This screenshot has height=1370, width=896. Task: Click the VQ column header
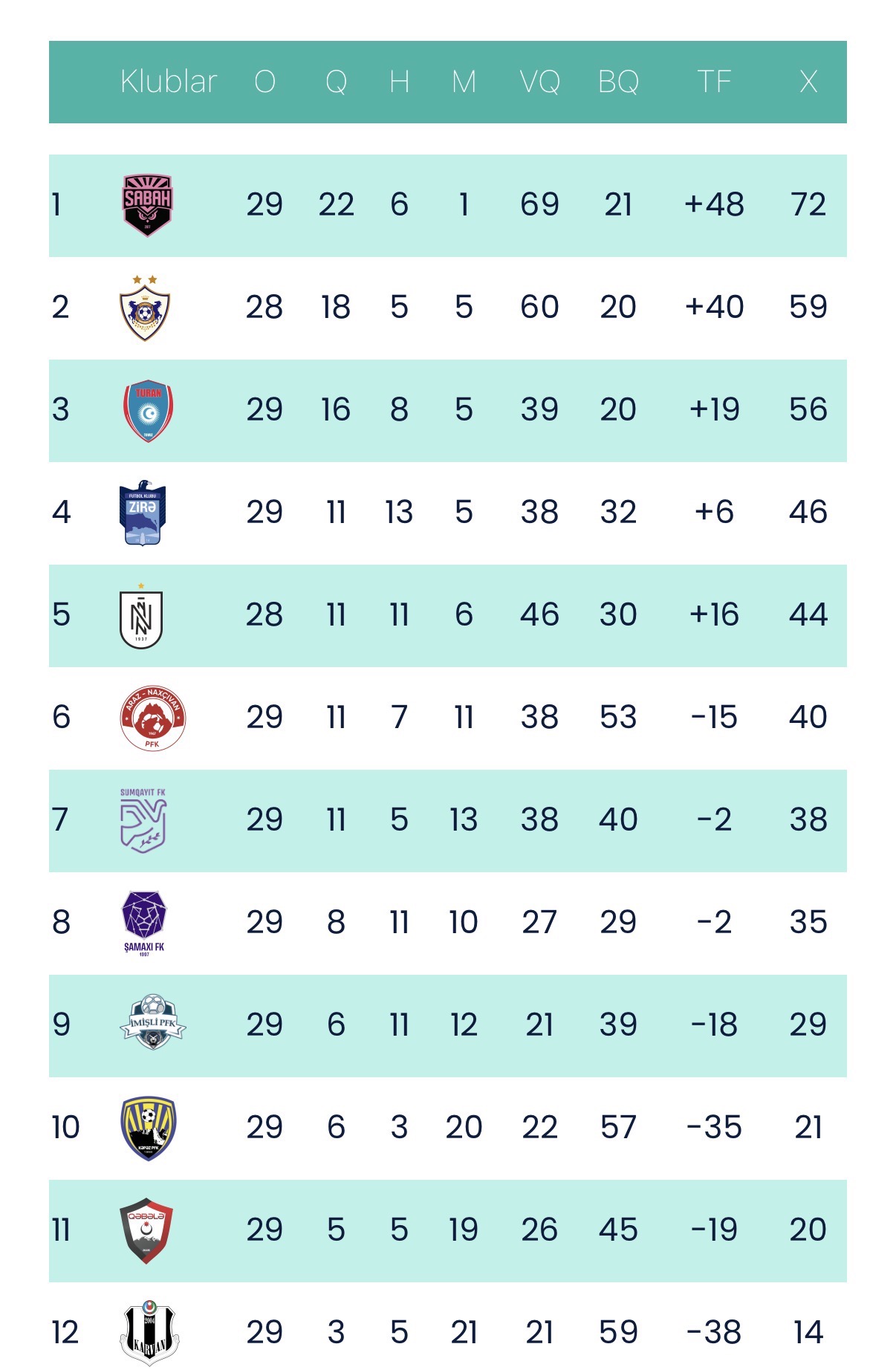tap(539, 82)
